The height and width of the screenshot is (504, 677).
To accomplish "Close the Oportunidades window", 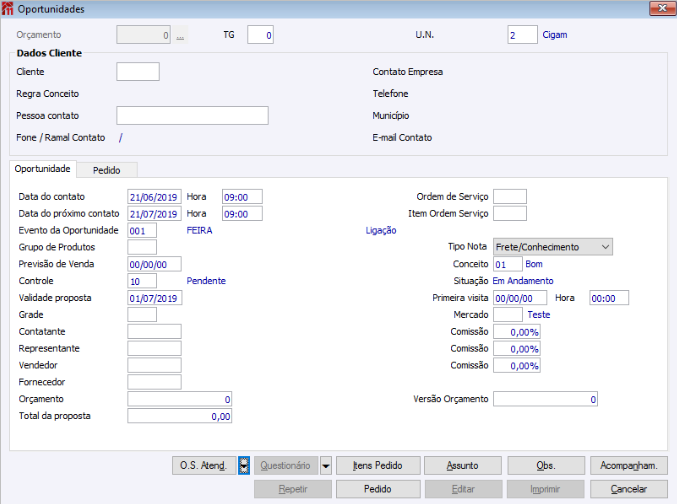I will pyautogui.click(x=662, y=8).
